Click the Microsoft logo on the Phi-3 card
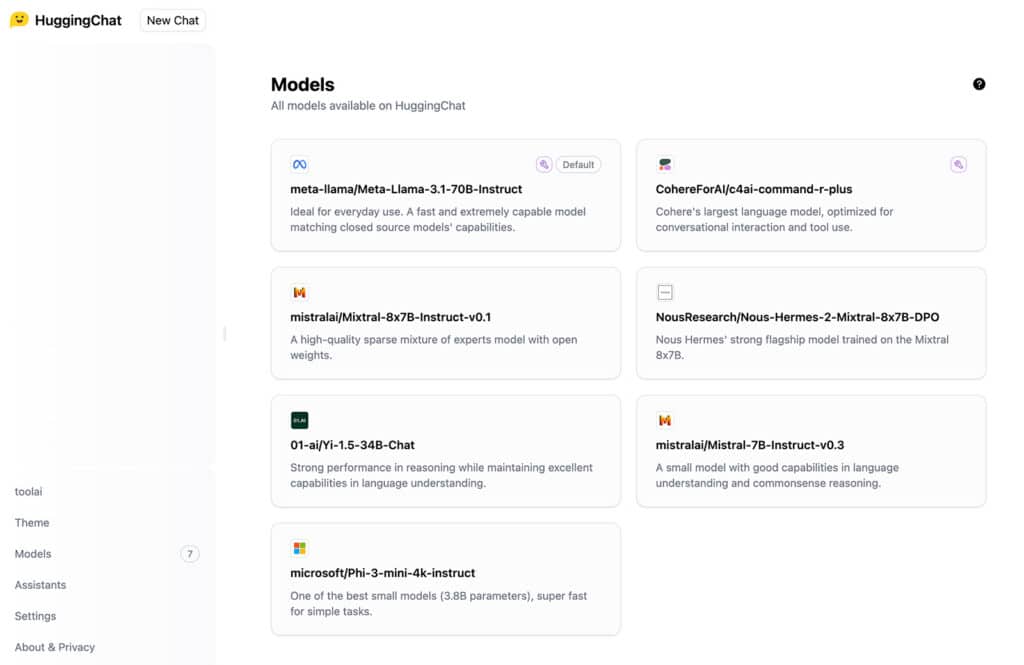 (x=299, y=548)
